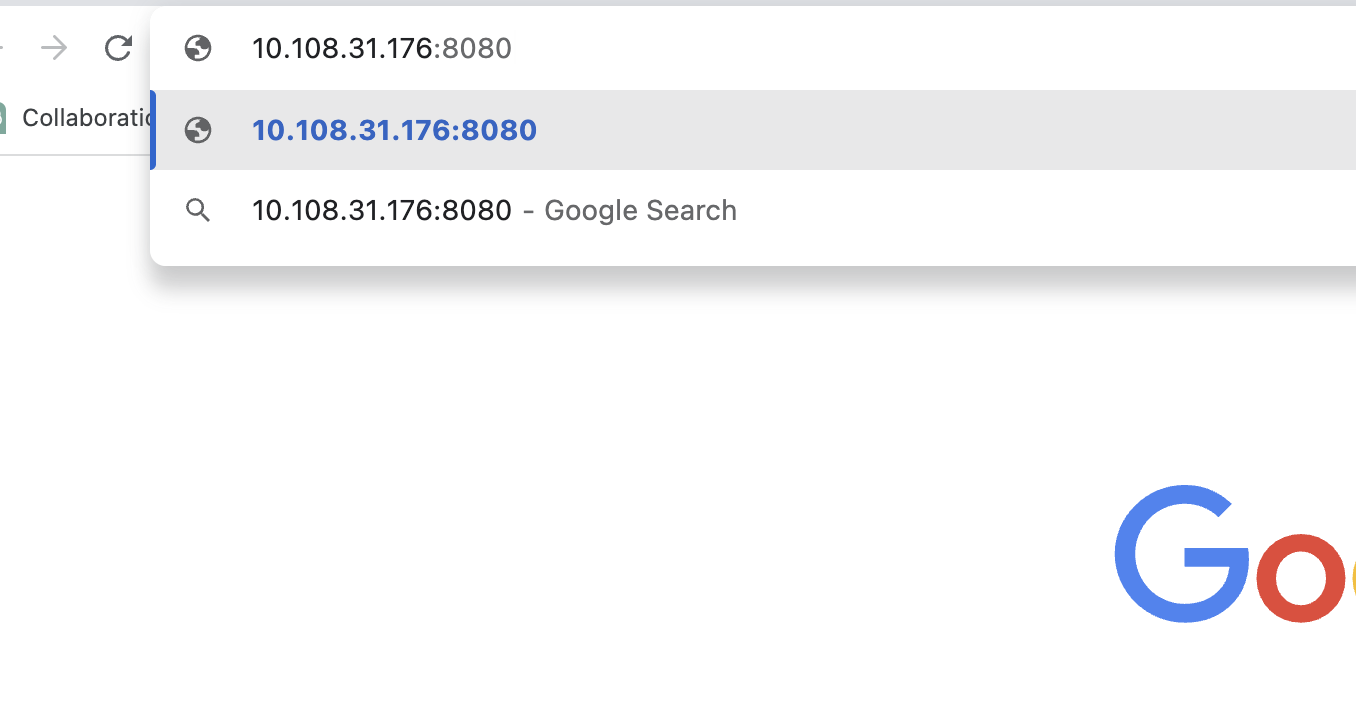
Task: Select the bold blue 10.108.31.176:8080 suggestion
Action: click(x=394, y=130)
